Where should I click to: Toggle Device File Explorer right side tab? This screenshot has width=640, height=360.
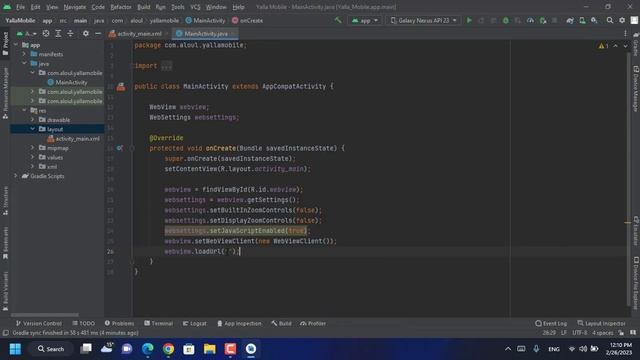pos(636,283)
